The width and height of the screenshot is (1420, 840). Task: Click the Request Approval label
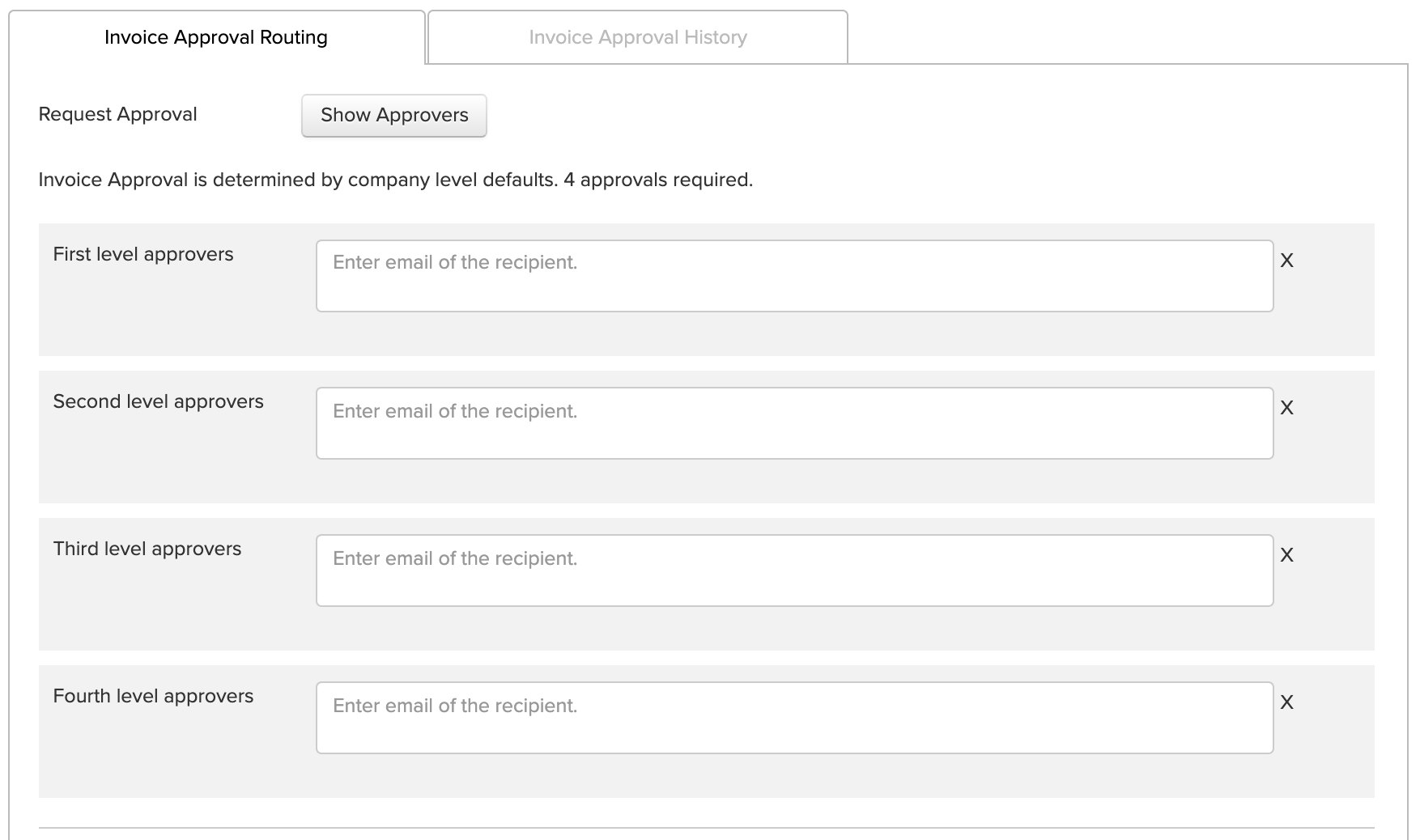pos(118,114)
